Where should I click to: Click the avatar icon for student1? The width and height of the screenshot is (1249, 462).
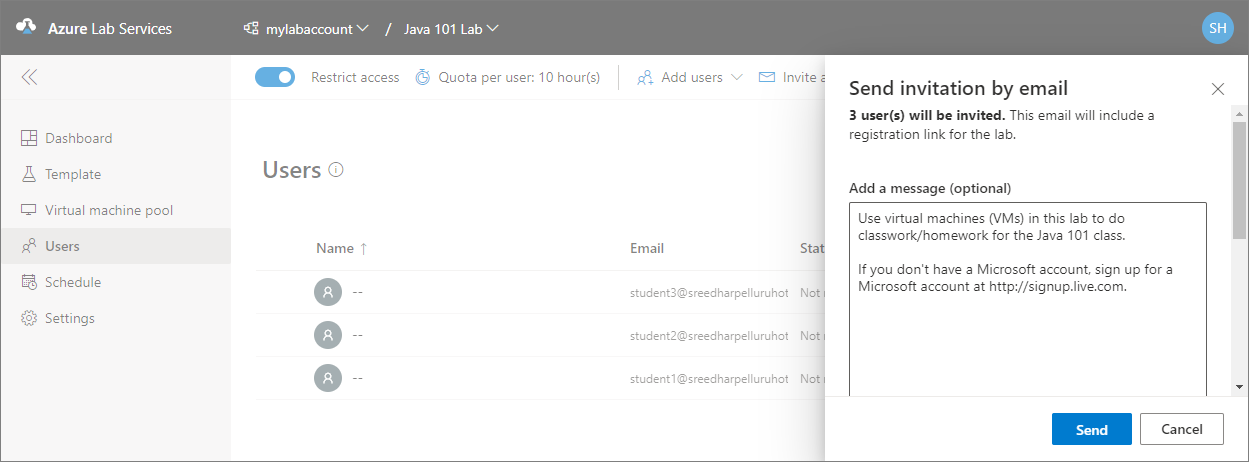pyautogui.click(x=327, y=378)
